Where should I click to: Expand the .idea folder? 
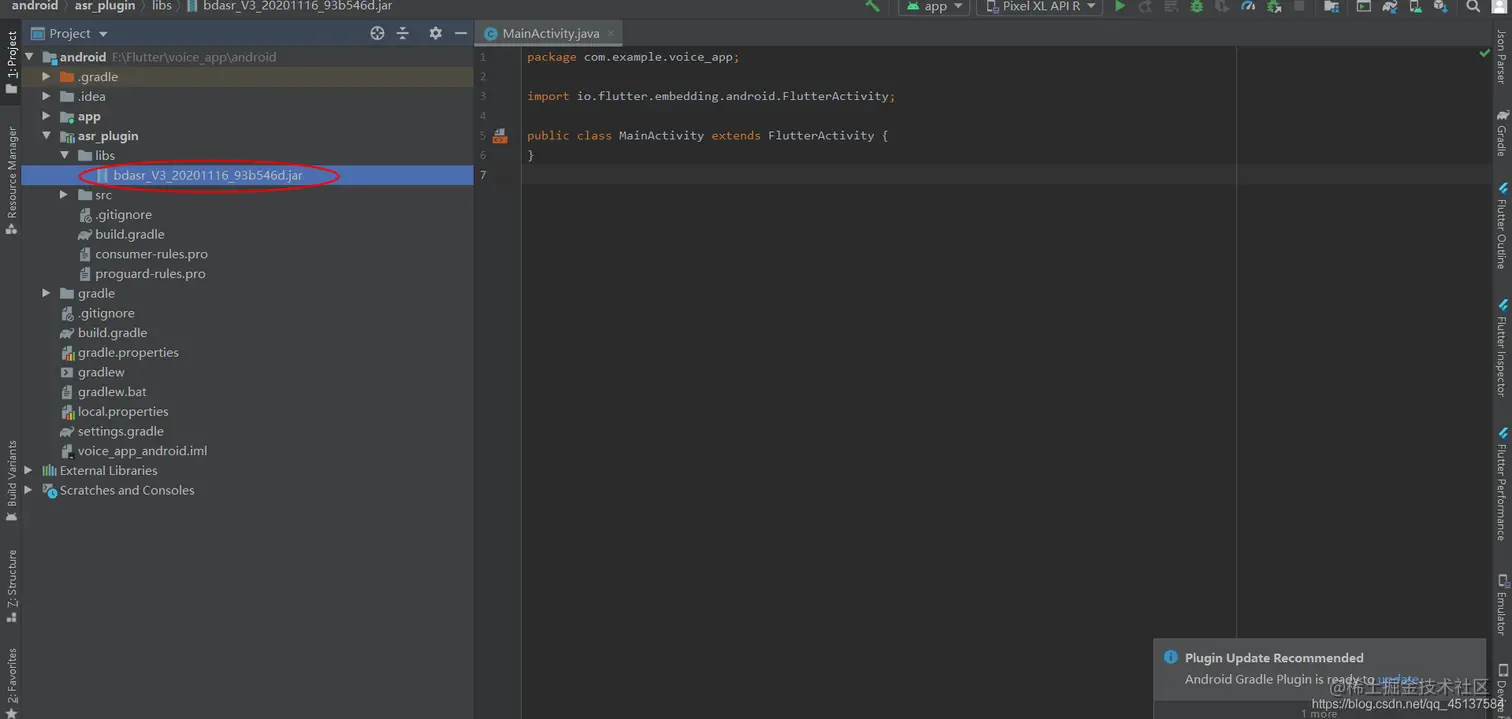46,96
